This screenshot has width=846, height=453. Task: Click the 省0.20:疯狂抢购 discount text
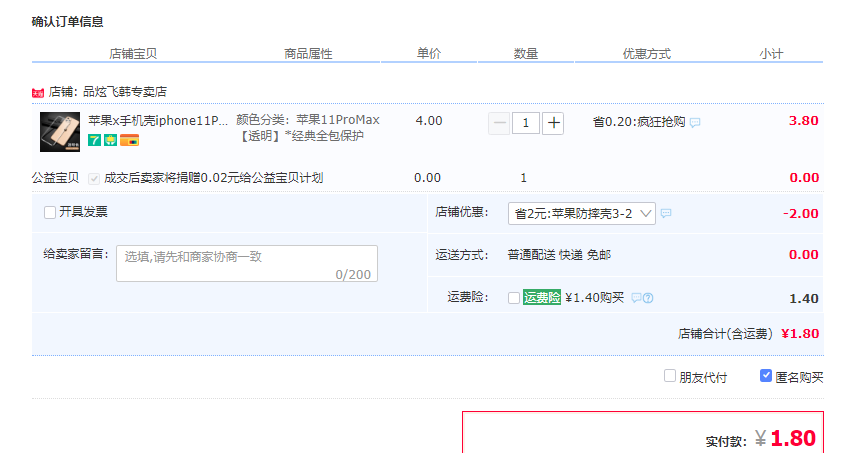(x=639, y=122)
